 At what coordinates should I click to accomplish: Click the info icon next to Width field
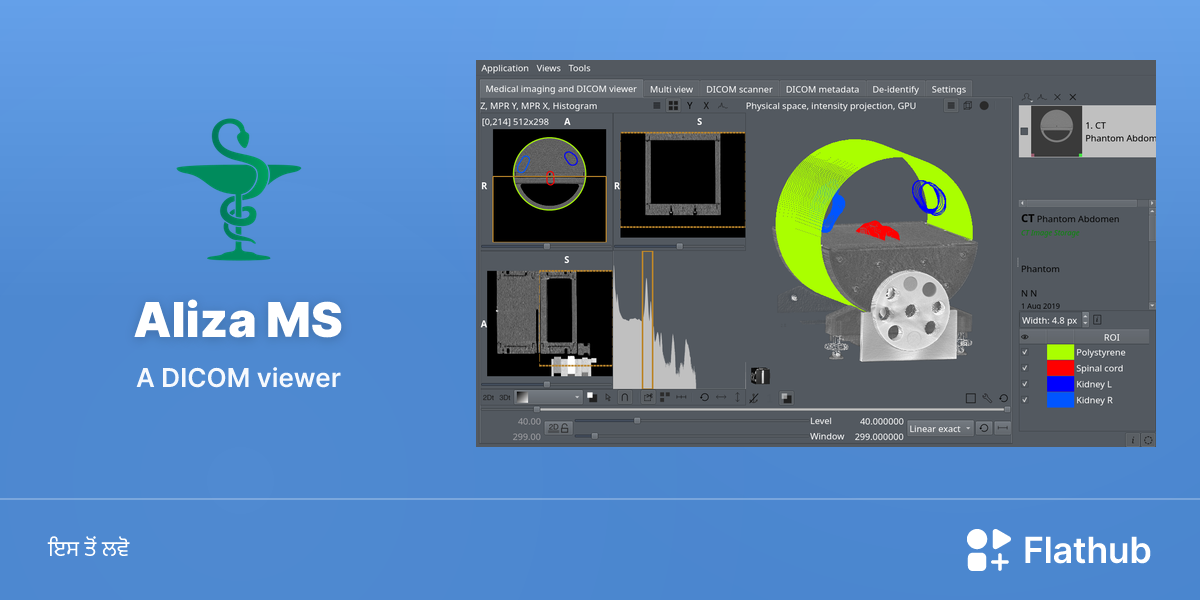(1097, 320)
